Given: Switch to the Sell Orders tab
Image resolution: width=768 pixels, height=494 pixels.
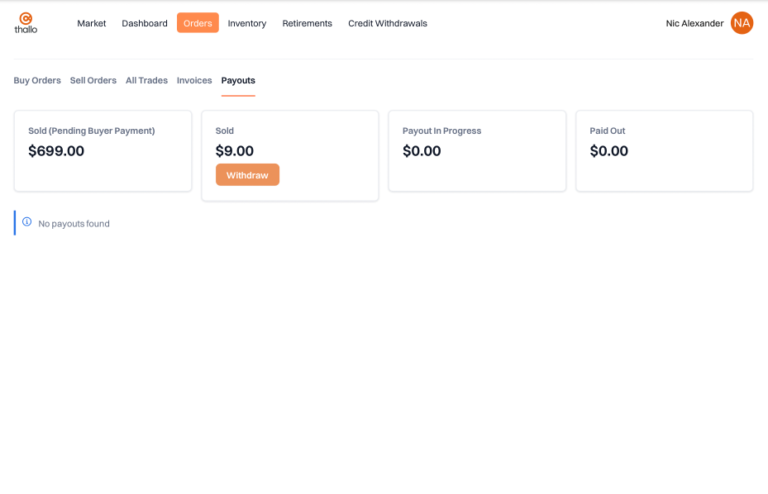Looking at the screenshot, I should click(x=93, y=80).
